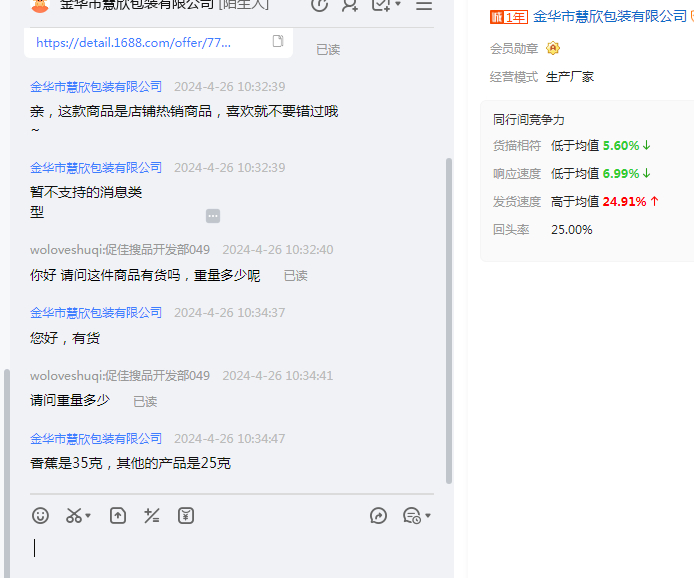This screenshot has width=694, height=578.
Task: Click the seller avatar in chat header
Action: point(40,5)
